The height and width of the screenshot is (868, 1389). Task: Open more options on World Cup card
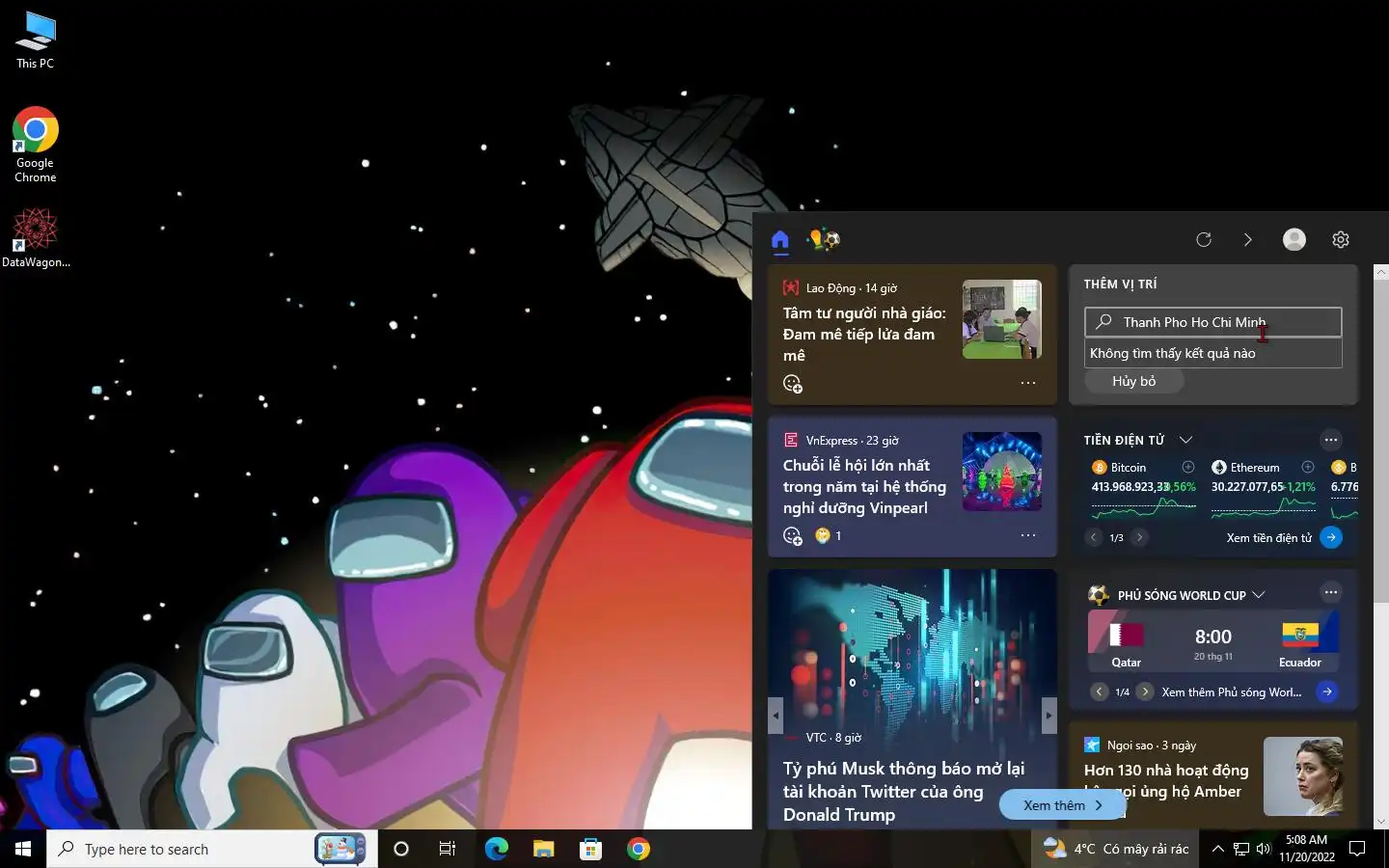click(1331, 592)
